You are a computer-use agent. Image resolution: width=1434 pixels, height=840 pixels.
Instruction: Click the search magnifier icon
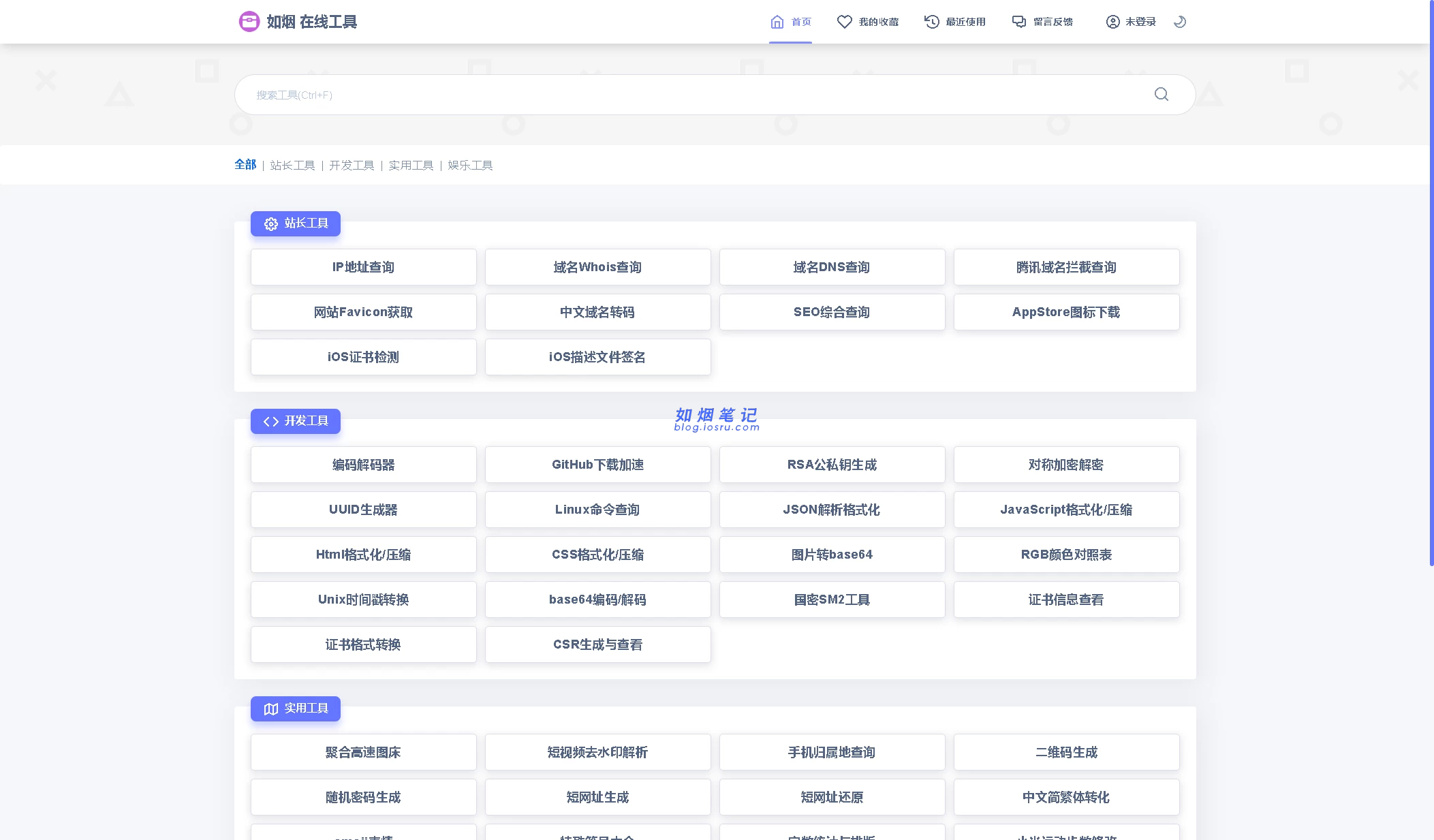coord(1161,95)
